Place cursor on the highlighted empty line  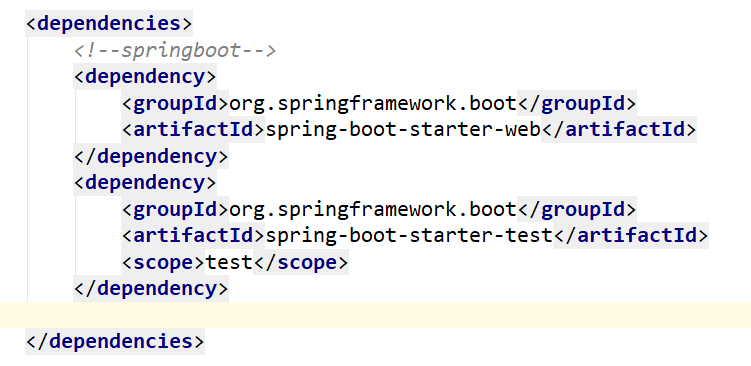click(x=376, y=315)
